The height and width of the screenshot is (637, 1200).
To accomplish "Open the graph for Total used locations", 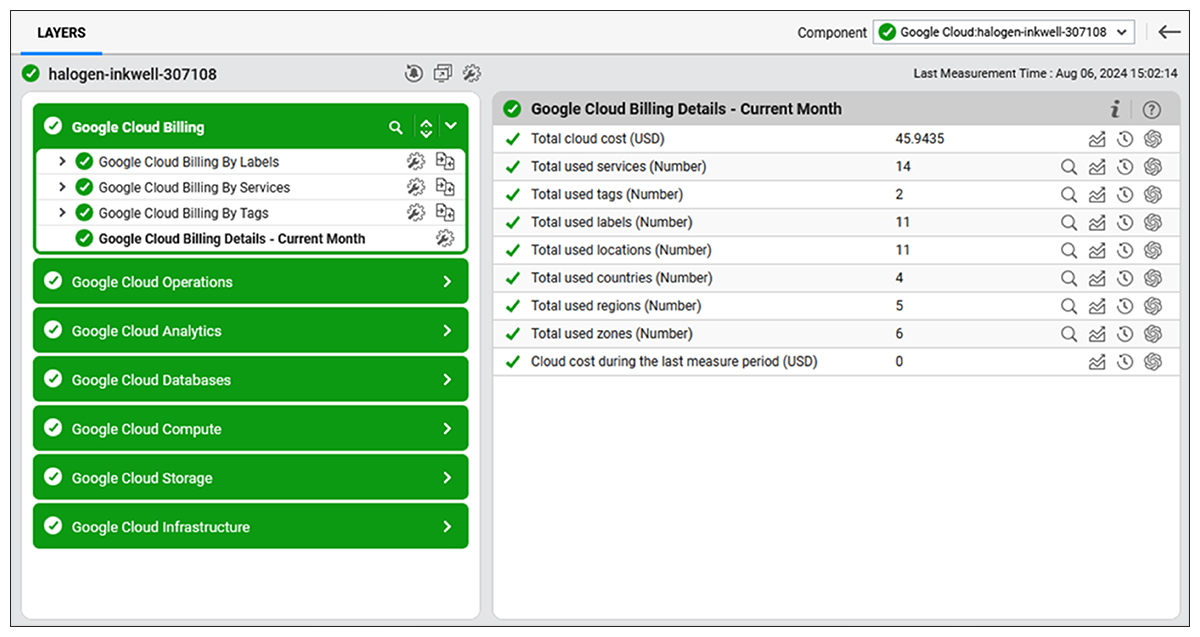I will (1097, 250).
